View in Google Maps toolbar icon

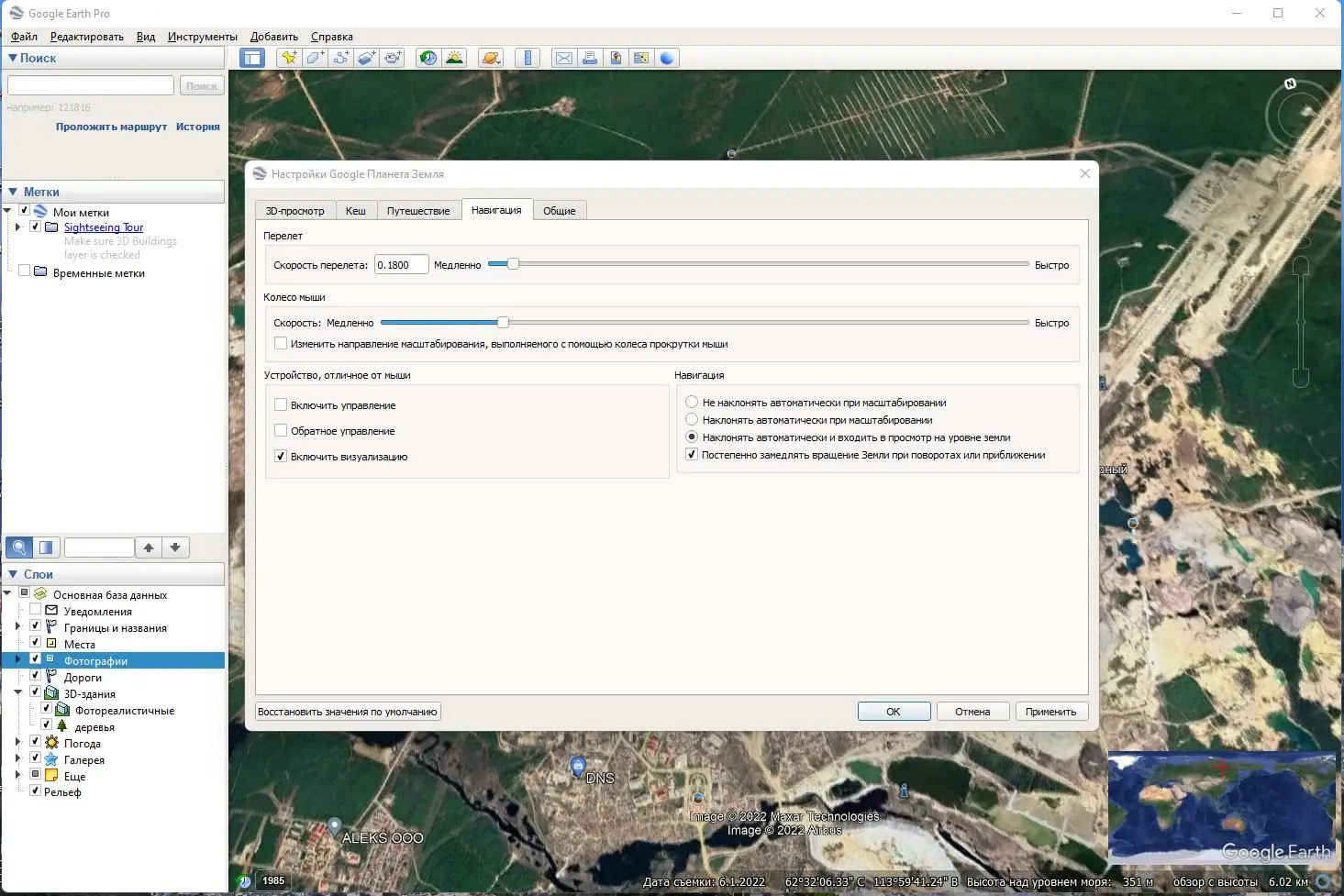[x=641, y=58]
